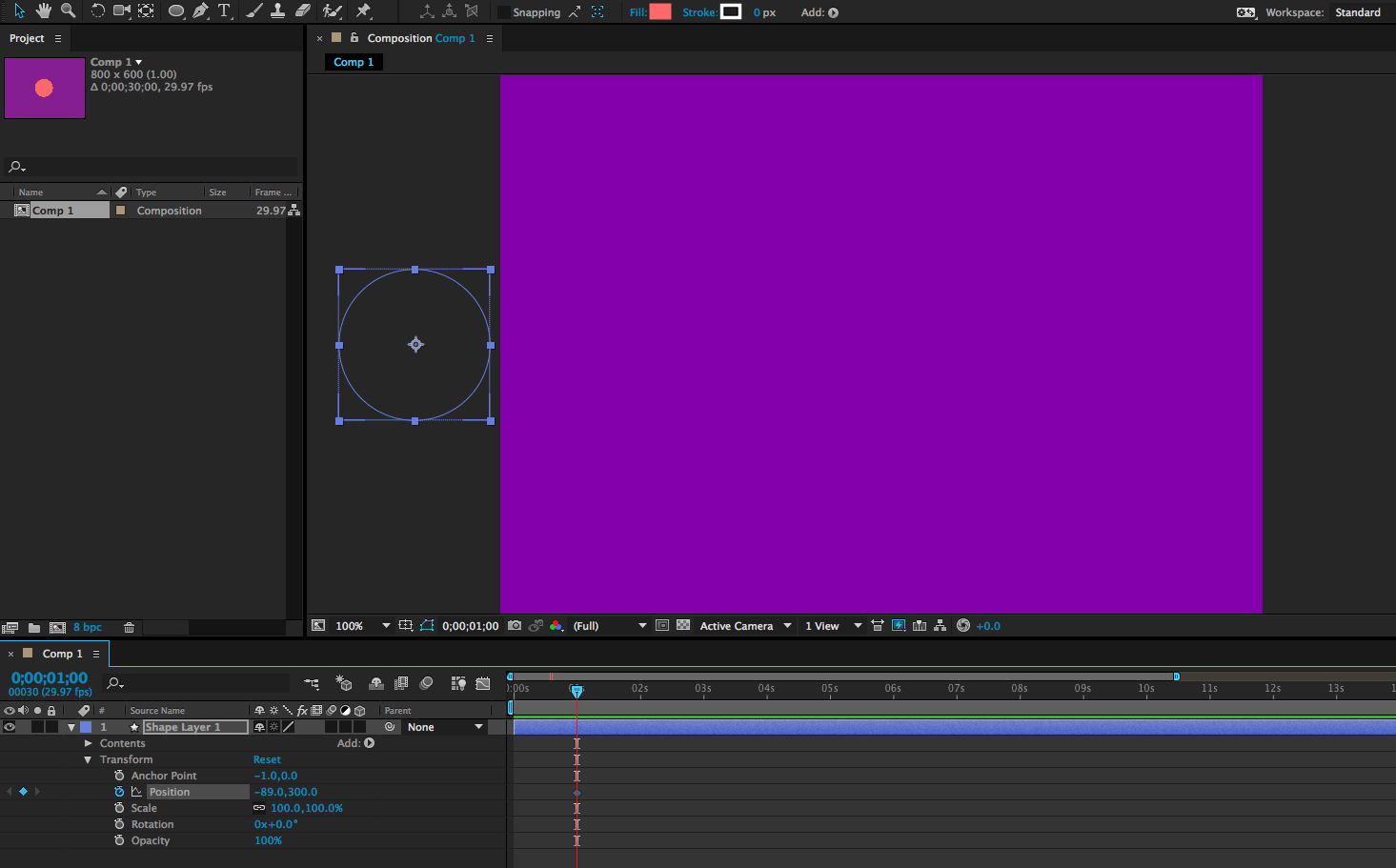Enable Anchor Point stopwatch
Image resolution: width=1396 pixels, height=868 pixels.
(119, 776)
